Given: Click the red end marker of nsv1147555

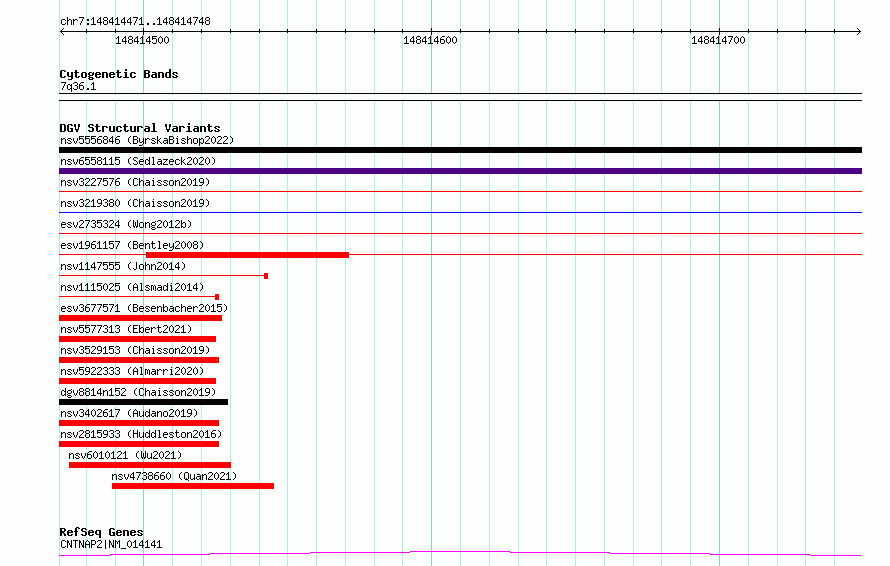Looking at the screenshot, I should pos(266,276).
